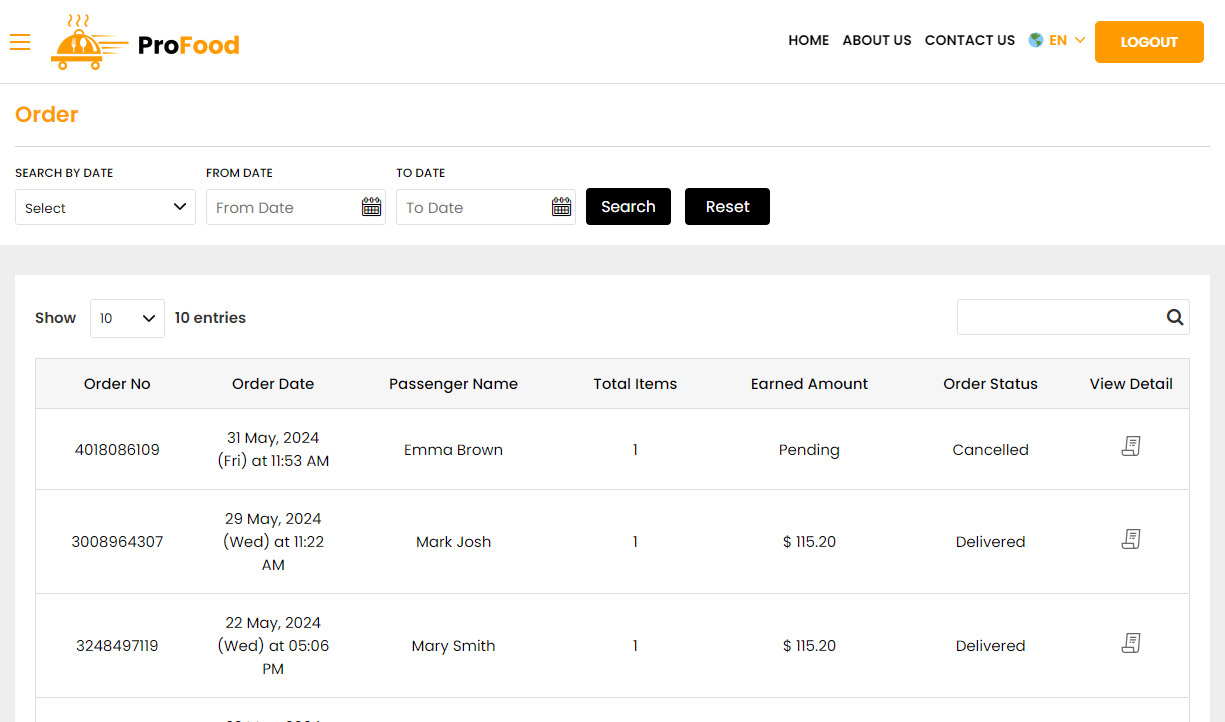Click Mary Smith's Delivered status
The height and width of the screenshot is (722, 1225).
(x=990, y=646)
